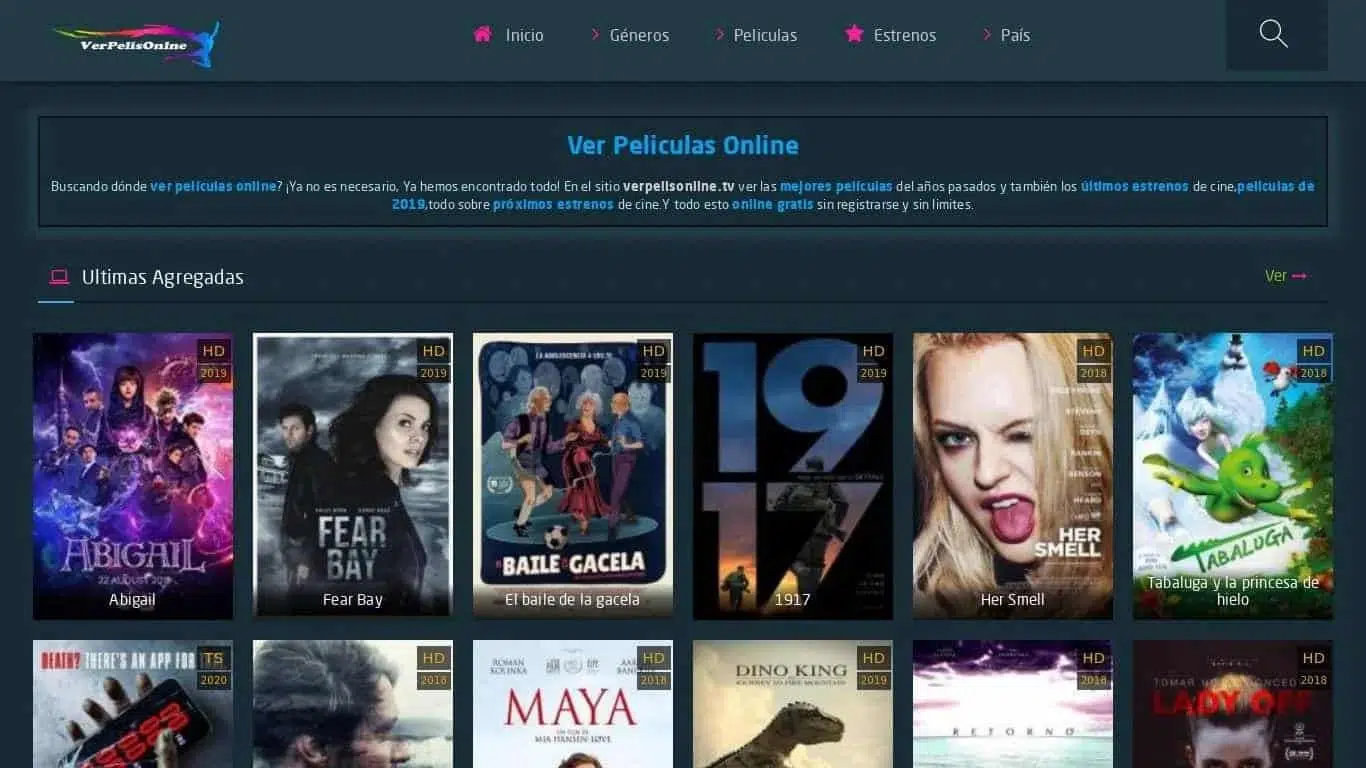Open the Abigail movie poster

[133, 476]
